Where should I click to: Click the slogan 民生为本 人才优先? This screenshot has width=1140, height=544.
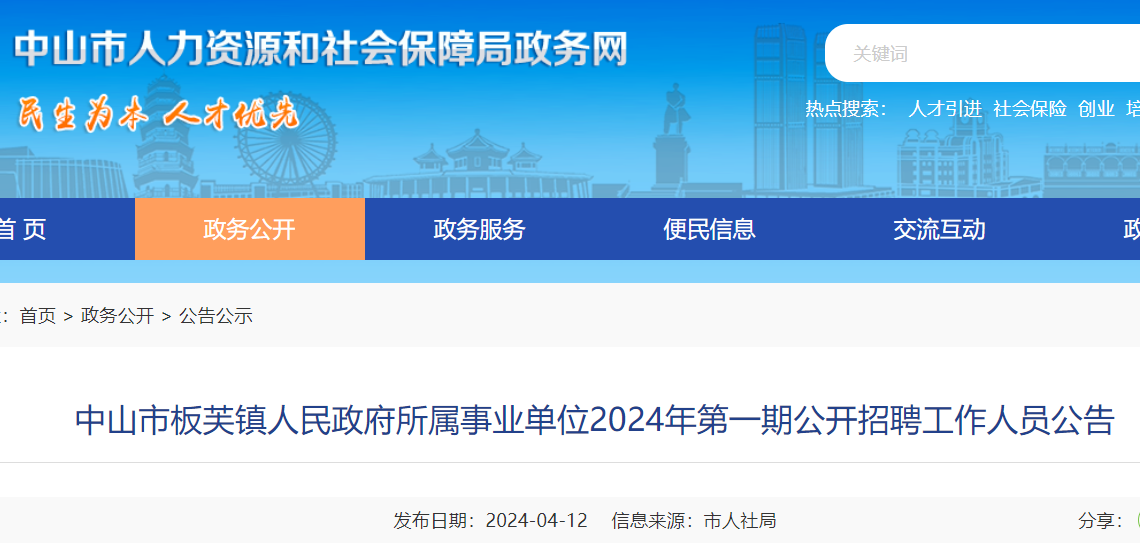point(158,114)
